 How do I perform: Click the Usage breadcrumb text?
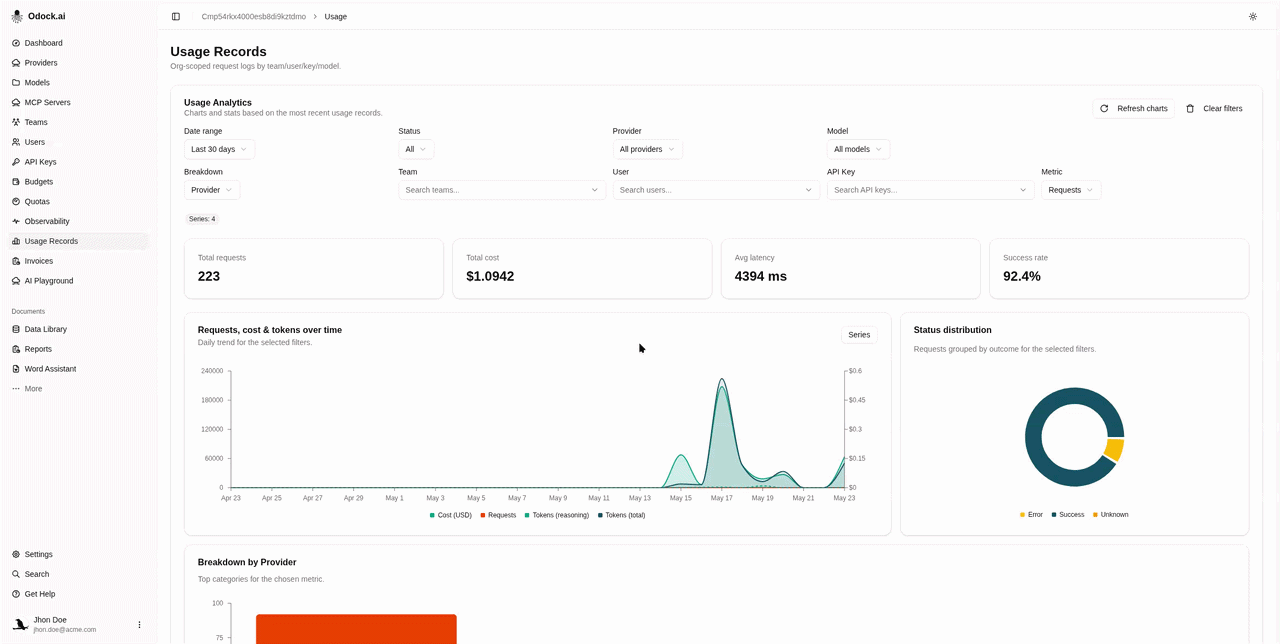(x=336, y=16)
